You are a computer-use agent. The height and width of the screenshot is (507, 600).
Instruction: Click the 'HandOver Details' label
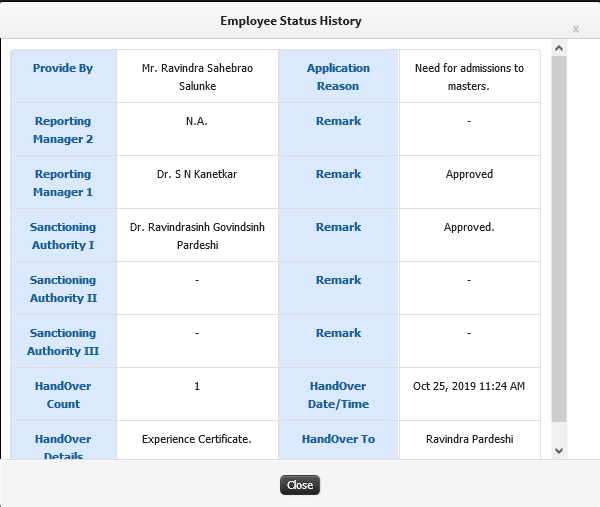63,446
